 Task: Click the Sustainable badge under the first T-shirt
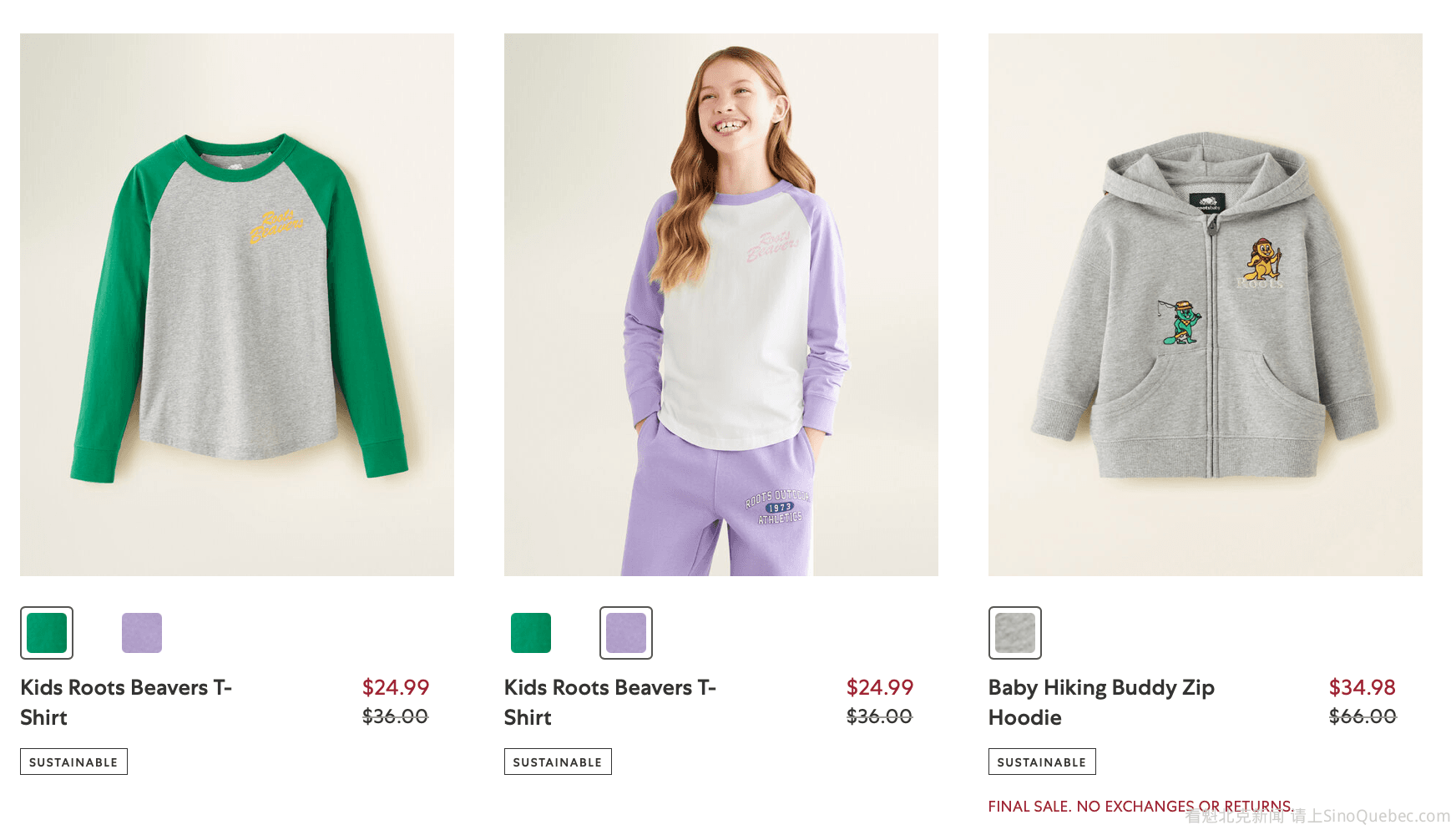(73, 762)
